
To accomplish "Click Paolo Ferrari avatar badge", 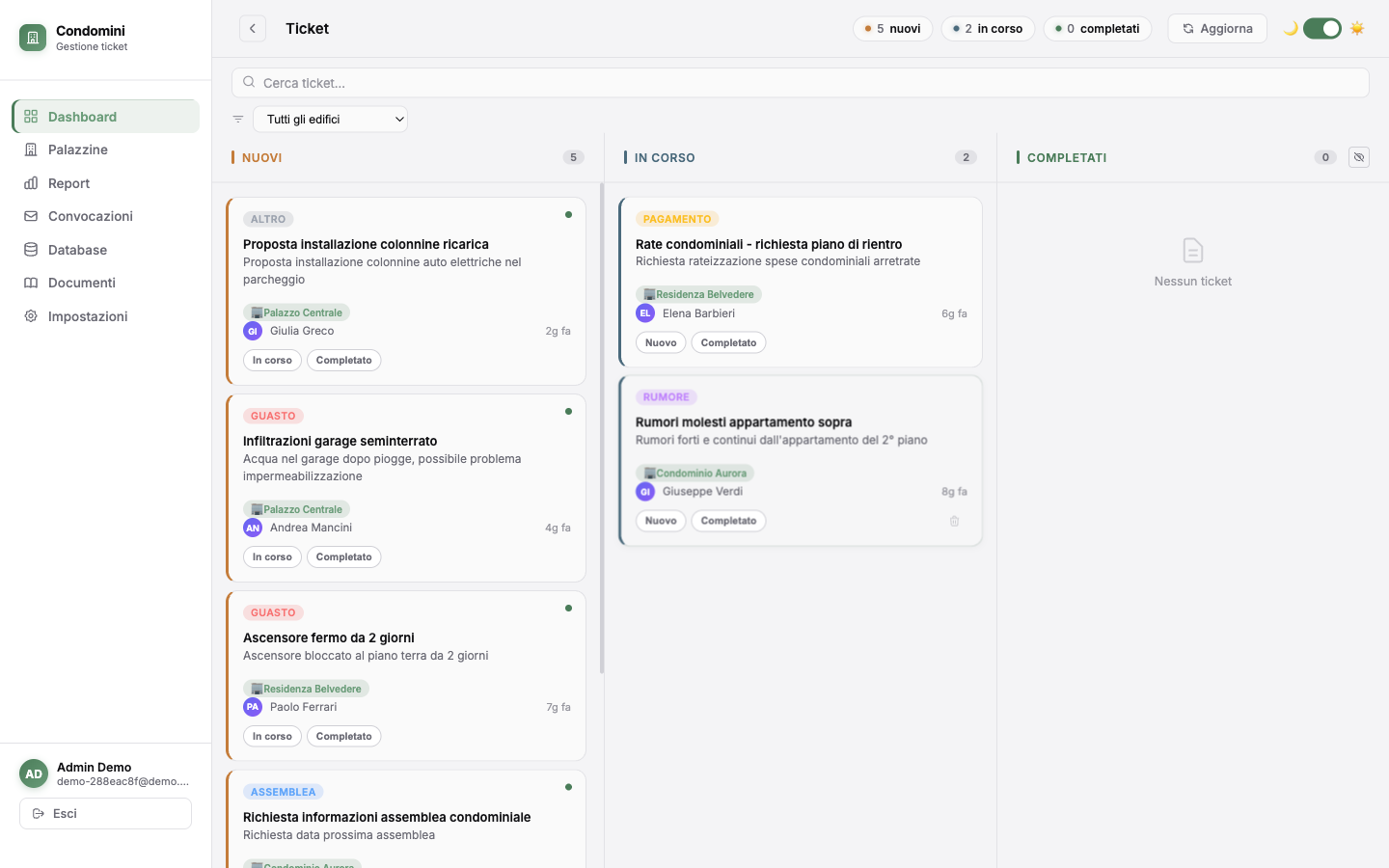I will [253, 707].
